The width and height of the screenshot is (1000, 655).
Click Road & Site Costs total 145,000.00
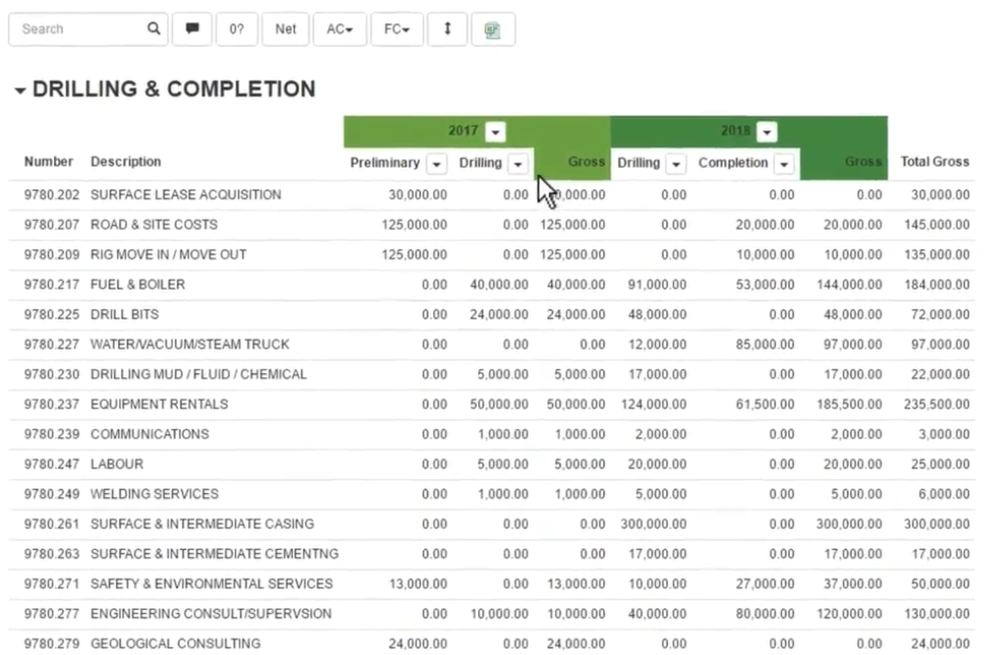(x=936, y=224)
